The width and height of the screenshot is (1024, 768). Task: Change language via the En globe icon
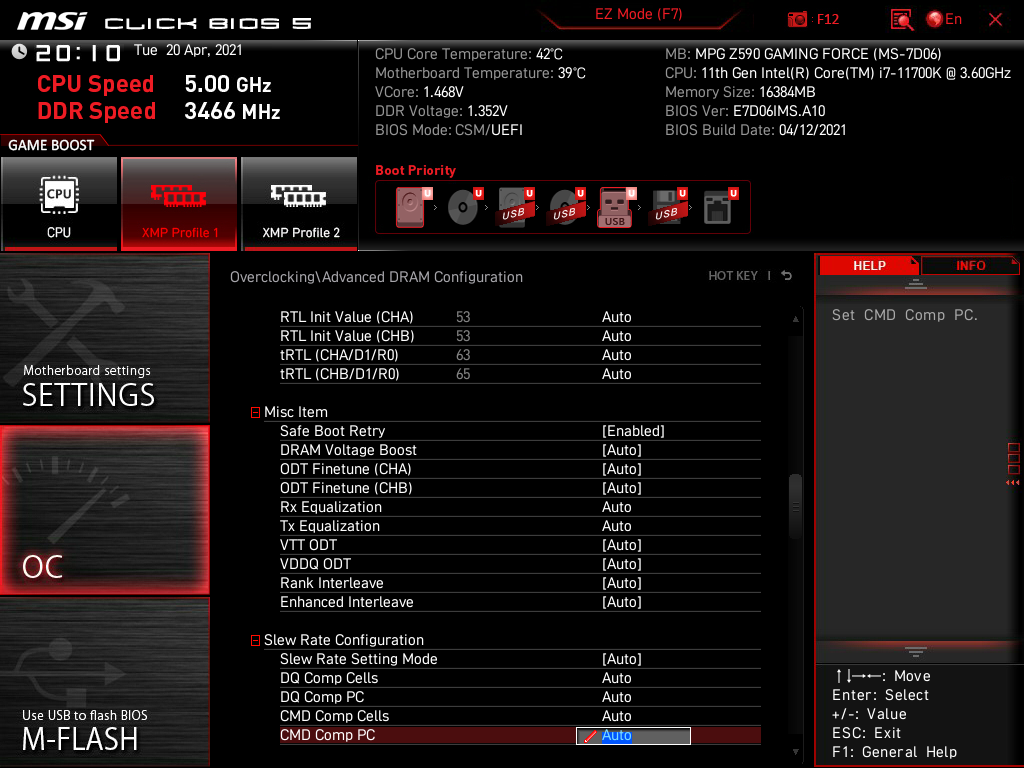[x=944, y=19]
